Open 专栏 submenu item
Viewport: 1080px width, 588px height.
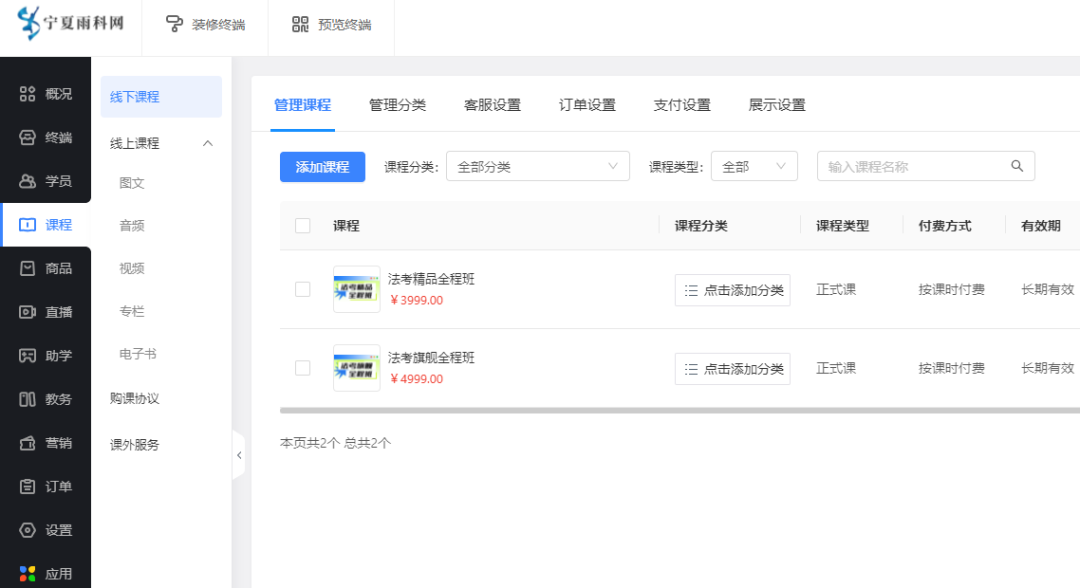pos(132,311)
